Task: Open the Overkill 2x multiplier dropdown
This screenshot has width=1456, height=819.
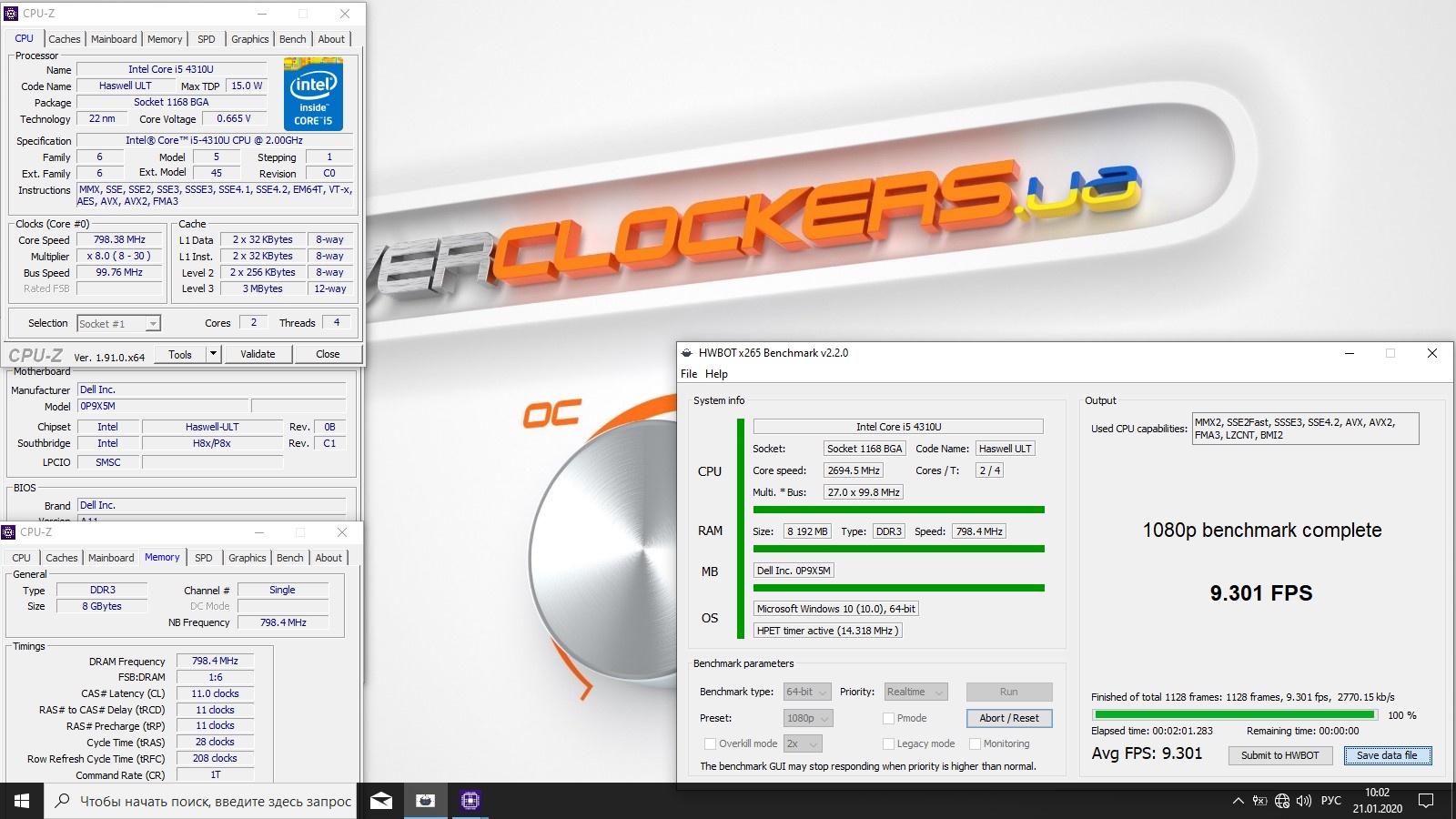Action: pyautogui.click(x=803, y=743)
